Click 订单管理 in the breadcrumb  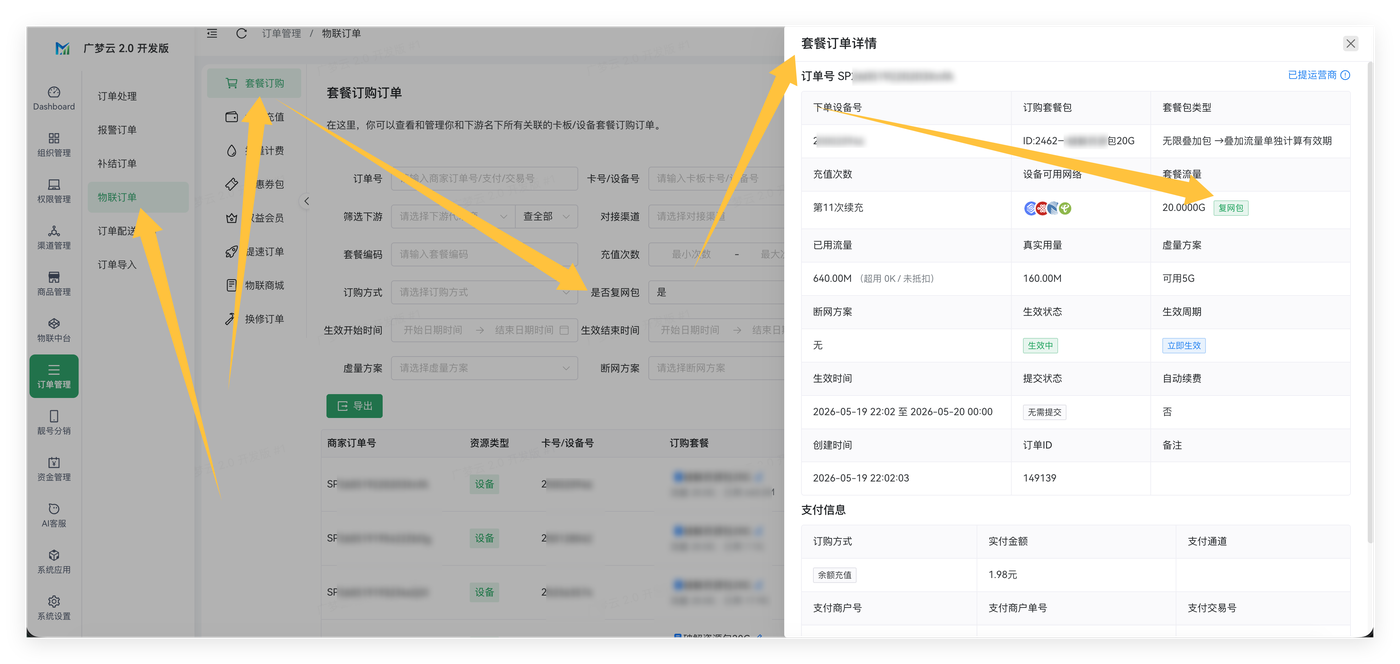point(281,33)
